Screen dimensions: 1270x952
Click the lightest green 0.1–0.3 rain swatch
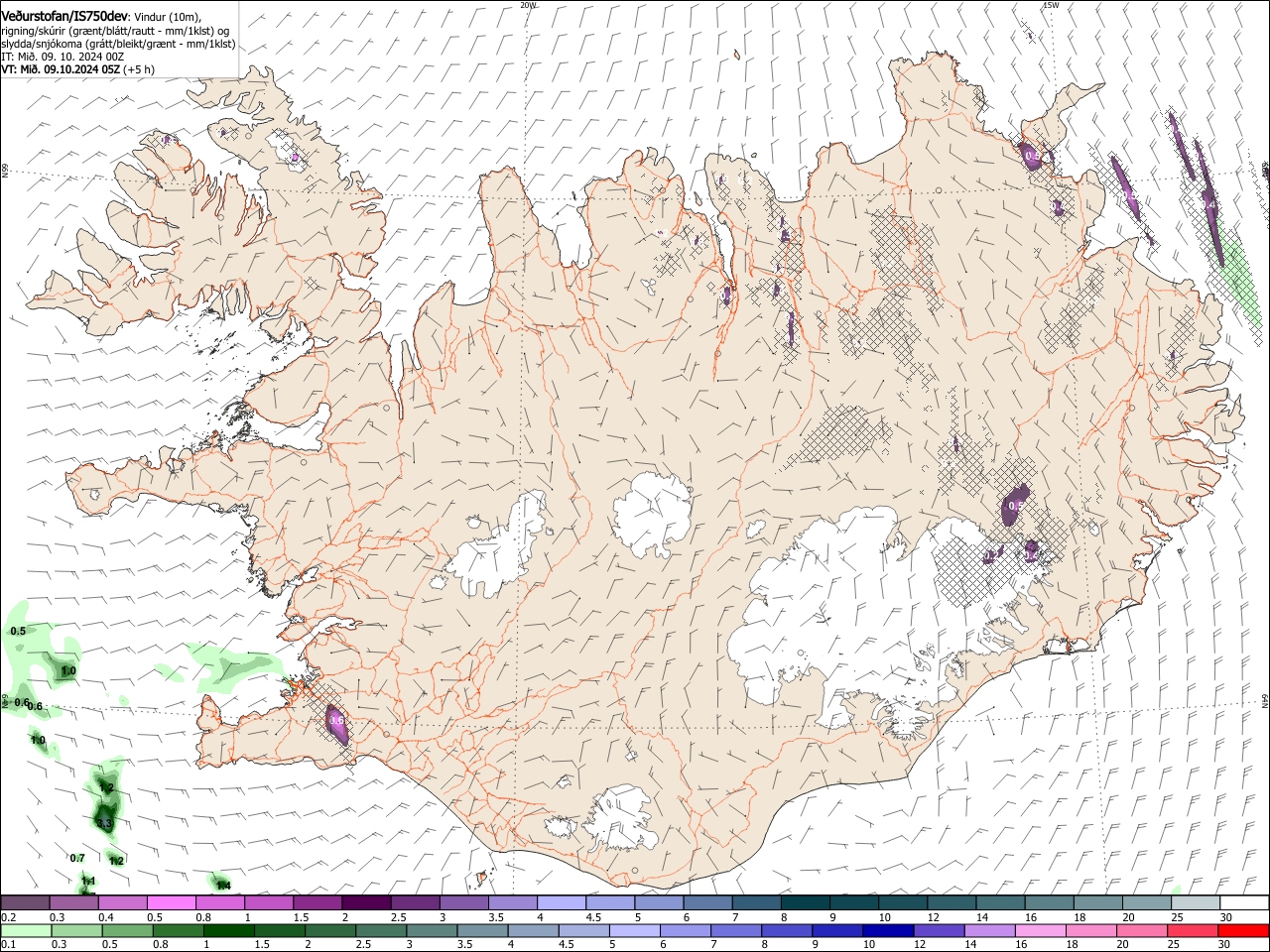pyautogui.click(x=27, y=930)
